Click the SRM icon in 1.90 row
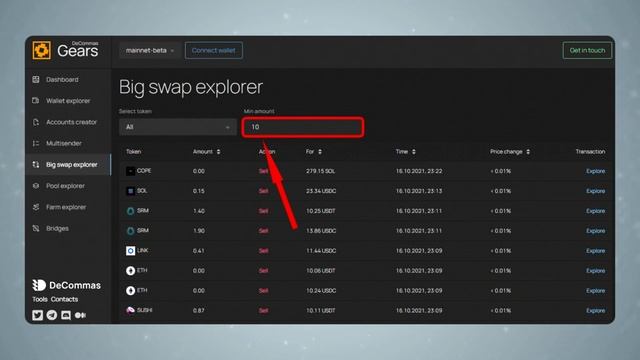The height and width of the screenshot is (360, 640). pyautogui.click(x=130, y=231)
